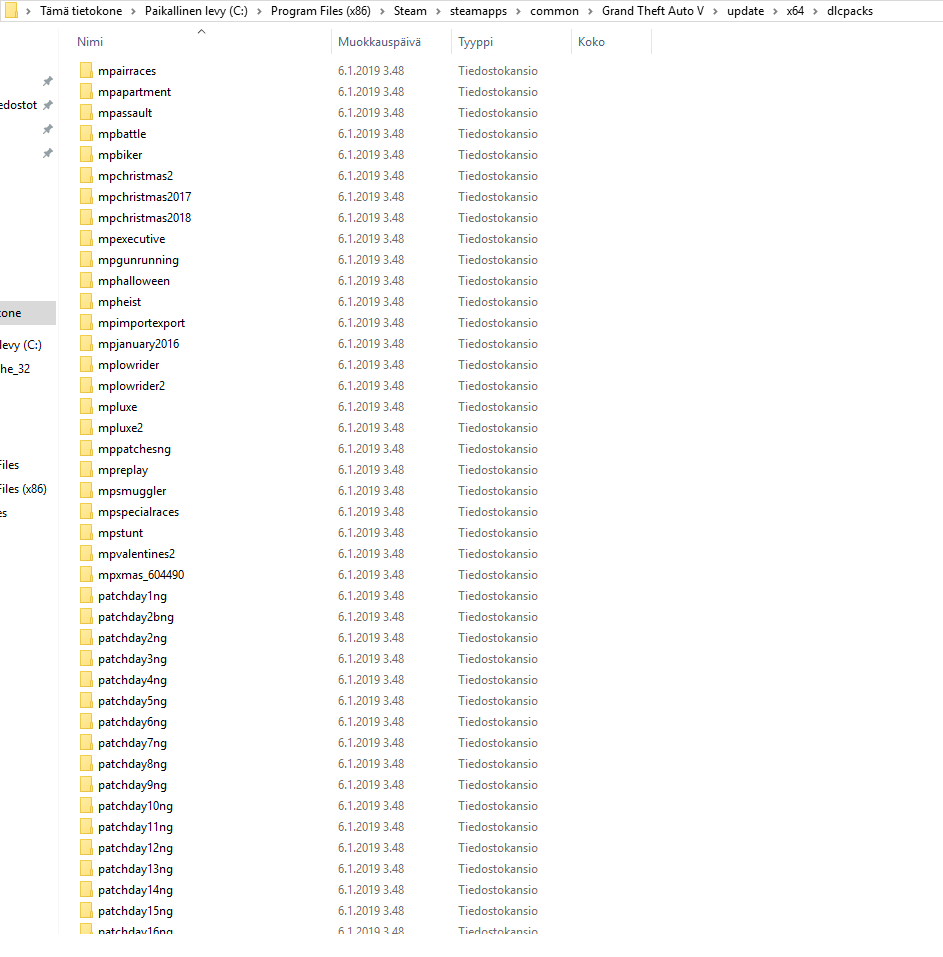Select patchday15ng folder name
This screenshot has height=957, width=943.
point(135,911)
